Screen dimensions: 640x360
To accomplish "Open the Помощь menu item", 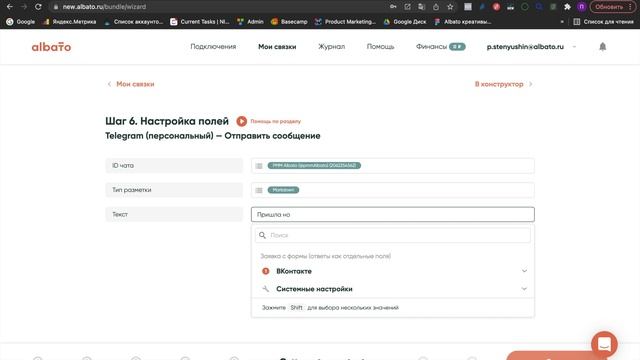I will 380,47.
